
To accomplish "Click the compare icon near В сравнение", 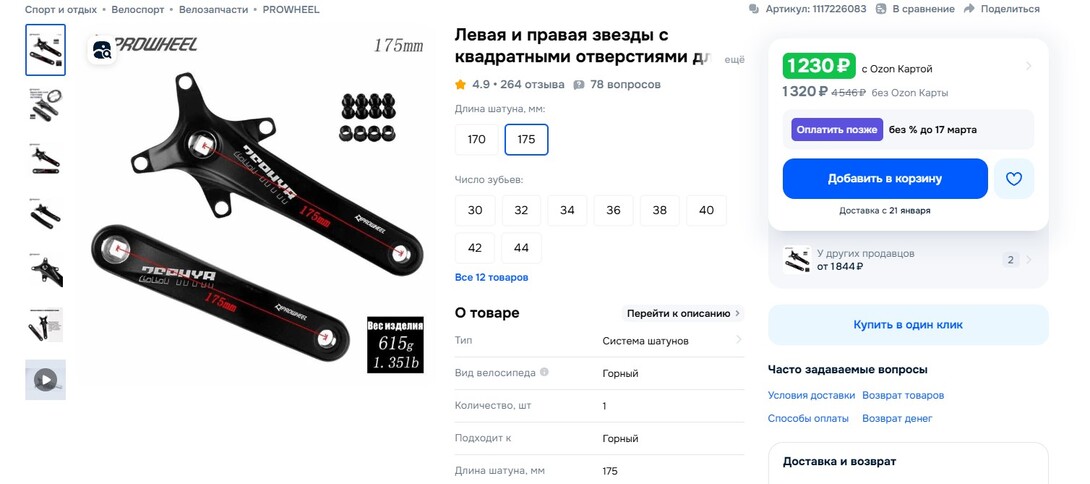I will click(881, 9).
